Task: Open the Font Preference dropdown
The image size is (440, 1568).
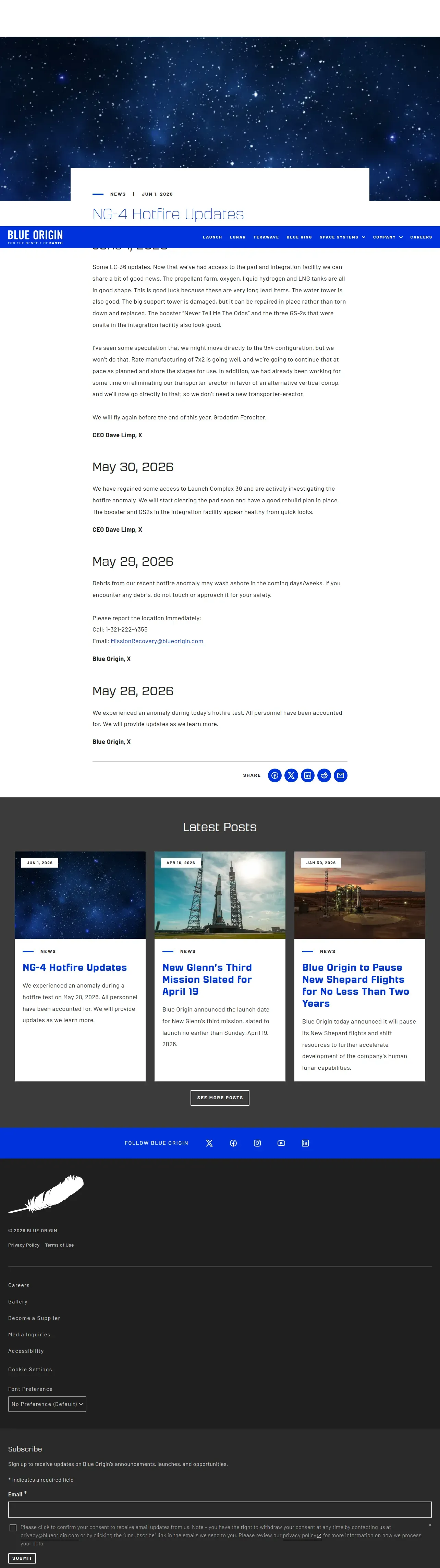Action: tap(47, 1404)
